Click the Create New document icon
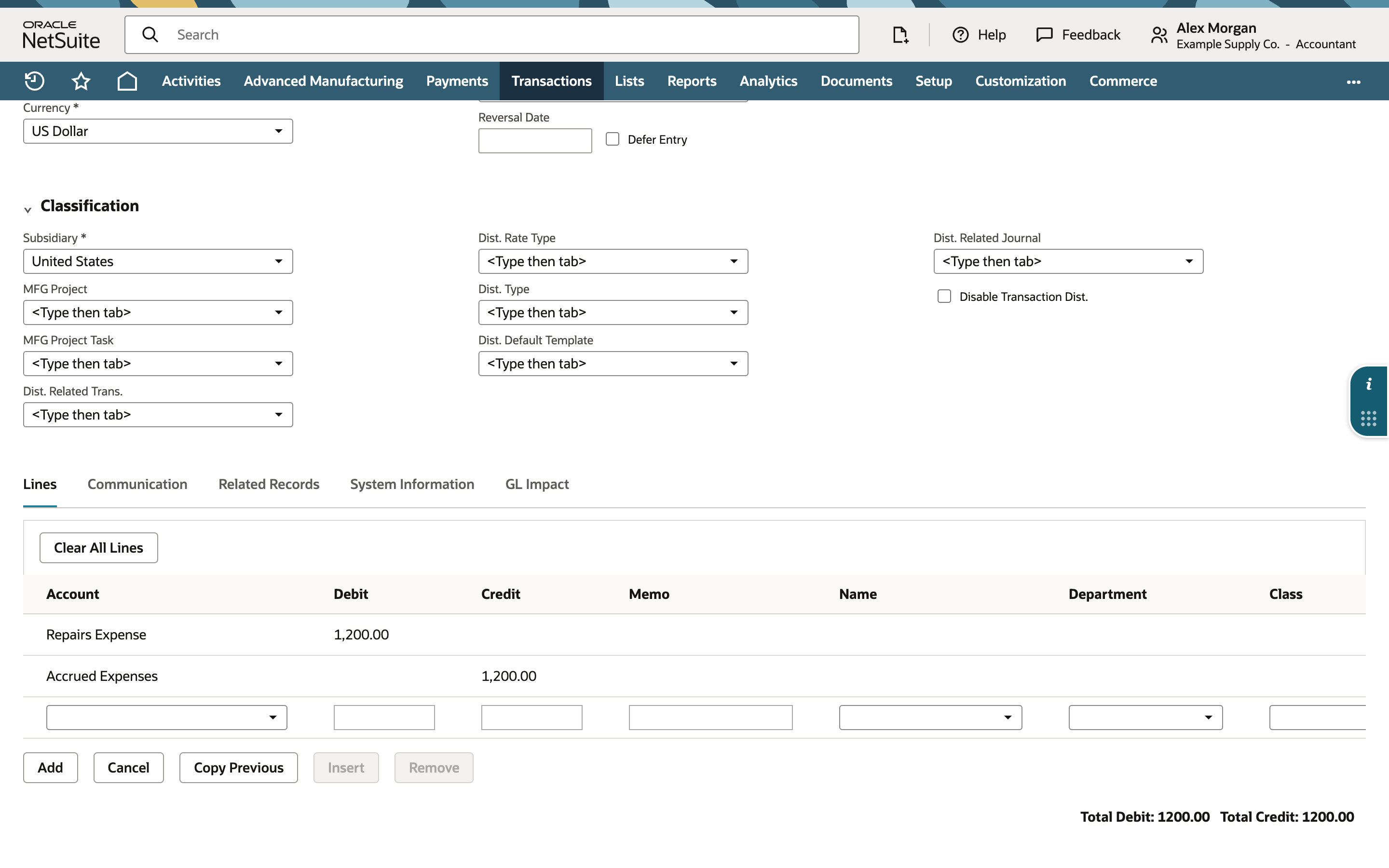Screen dimensions: 1389x868 (900, 35)
